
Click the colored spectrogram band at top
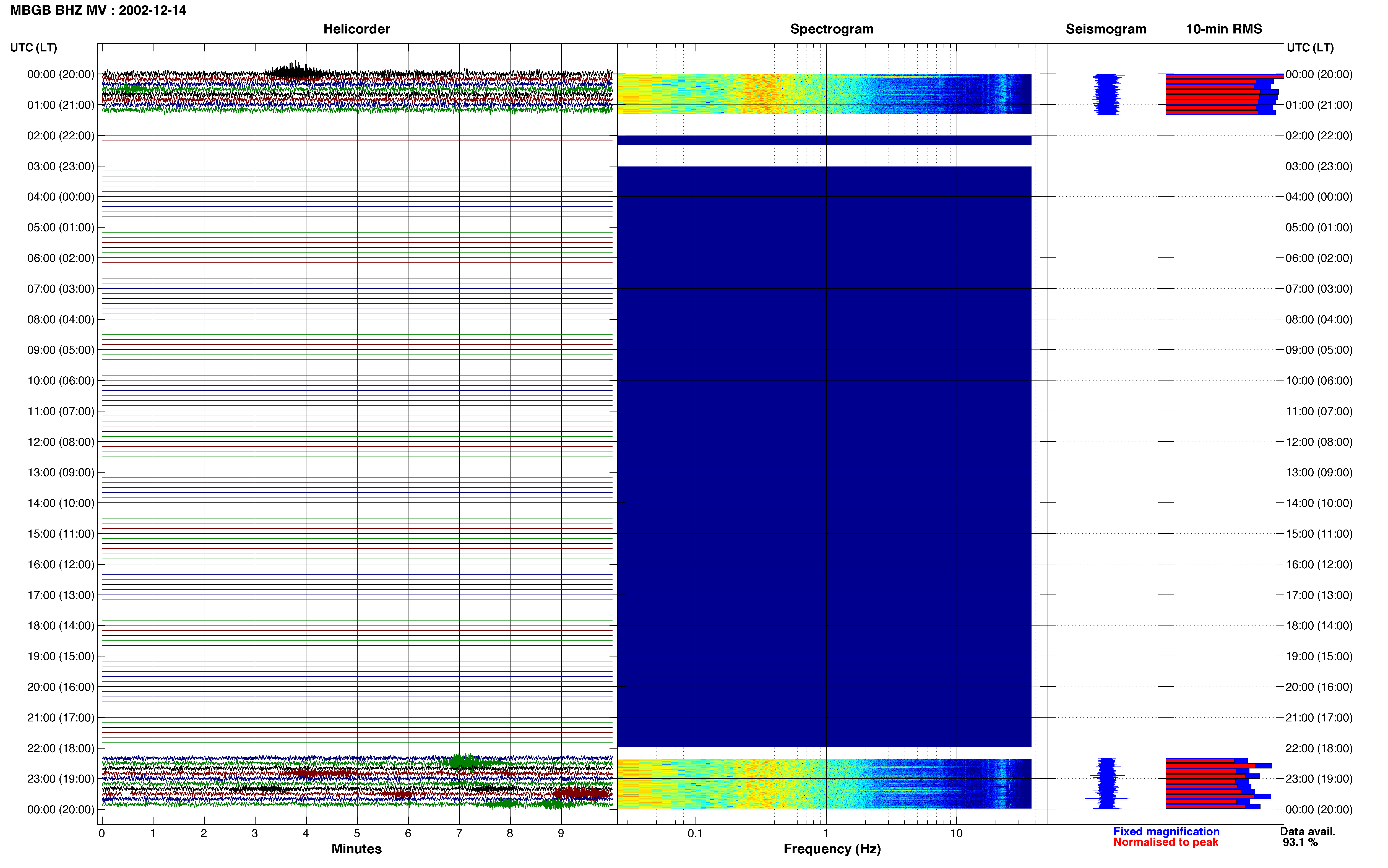(x=824, y=94)
